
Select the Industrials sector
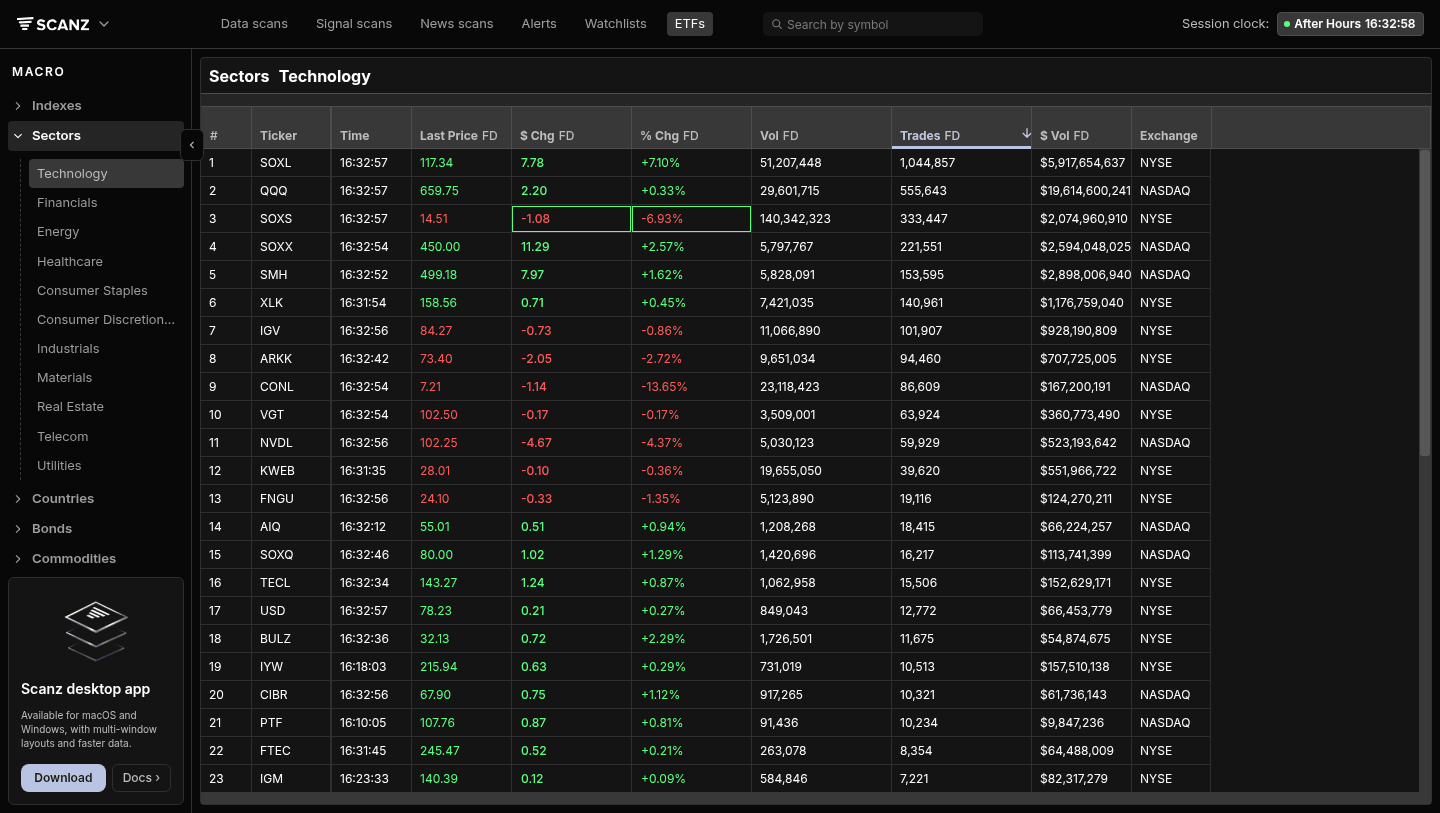[x=106, y=349]
